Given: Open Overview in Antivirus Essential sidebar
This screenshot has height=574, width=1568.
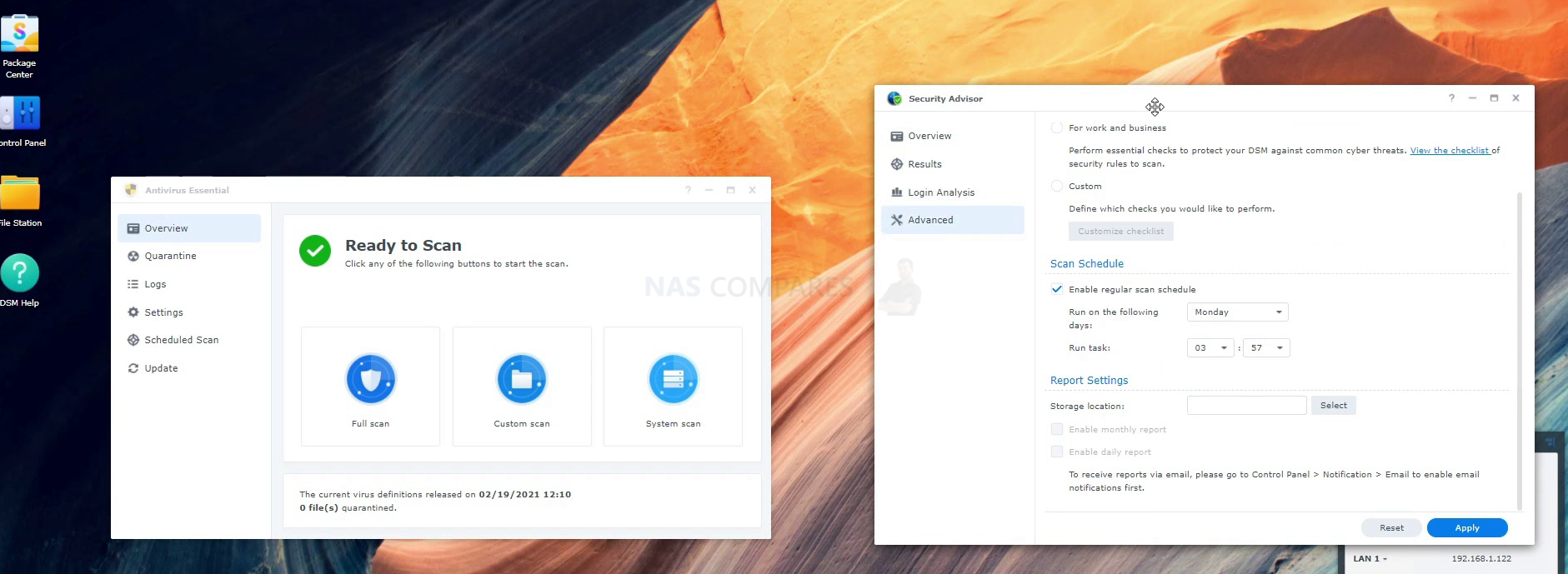Looking at the screenshot, I should point(189,228).
